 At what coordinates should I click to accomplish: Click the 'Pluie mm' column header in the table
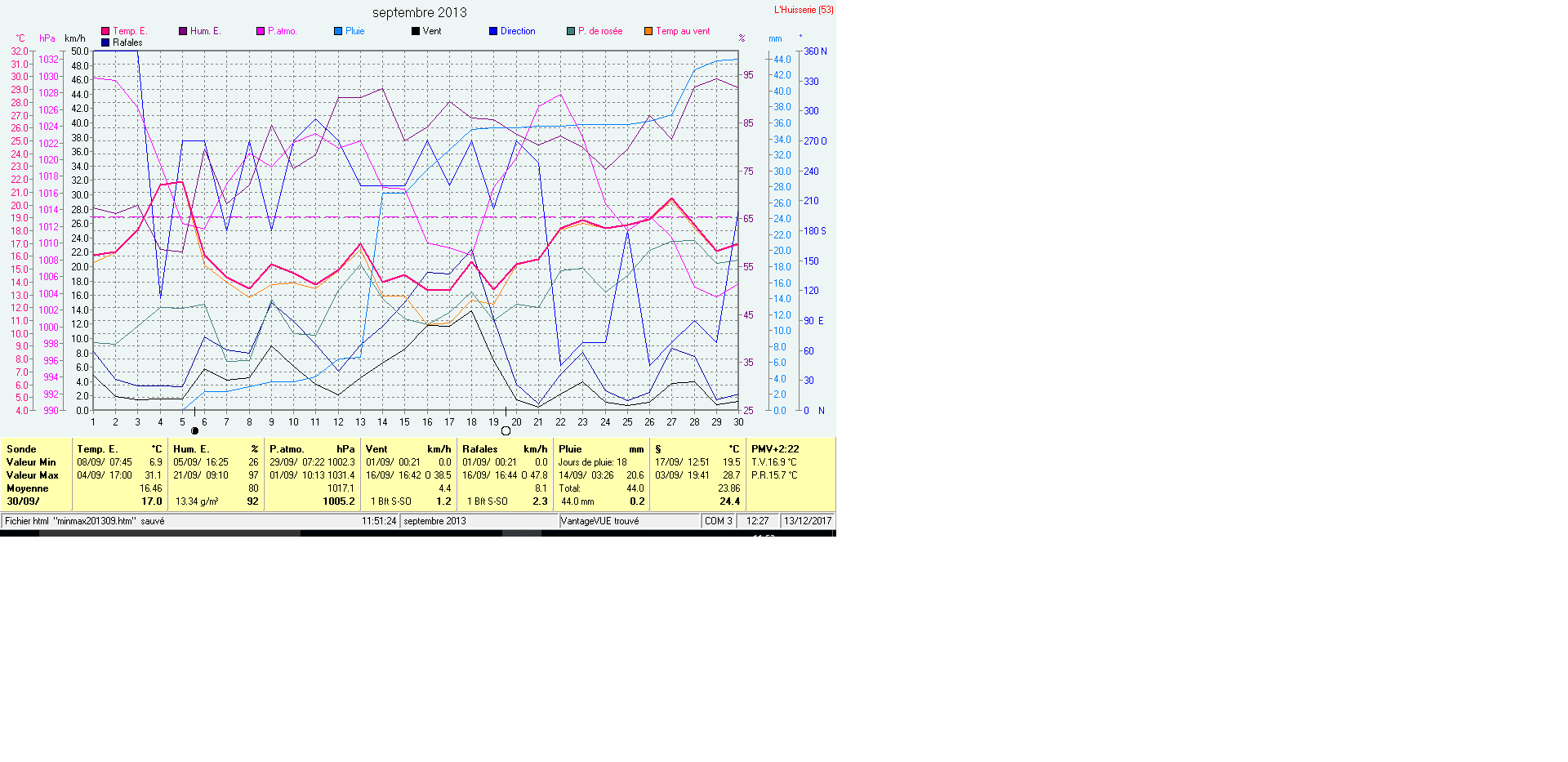tap(601, 449)
